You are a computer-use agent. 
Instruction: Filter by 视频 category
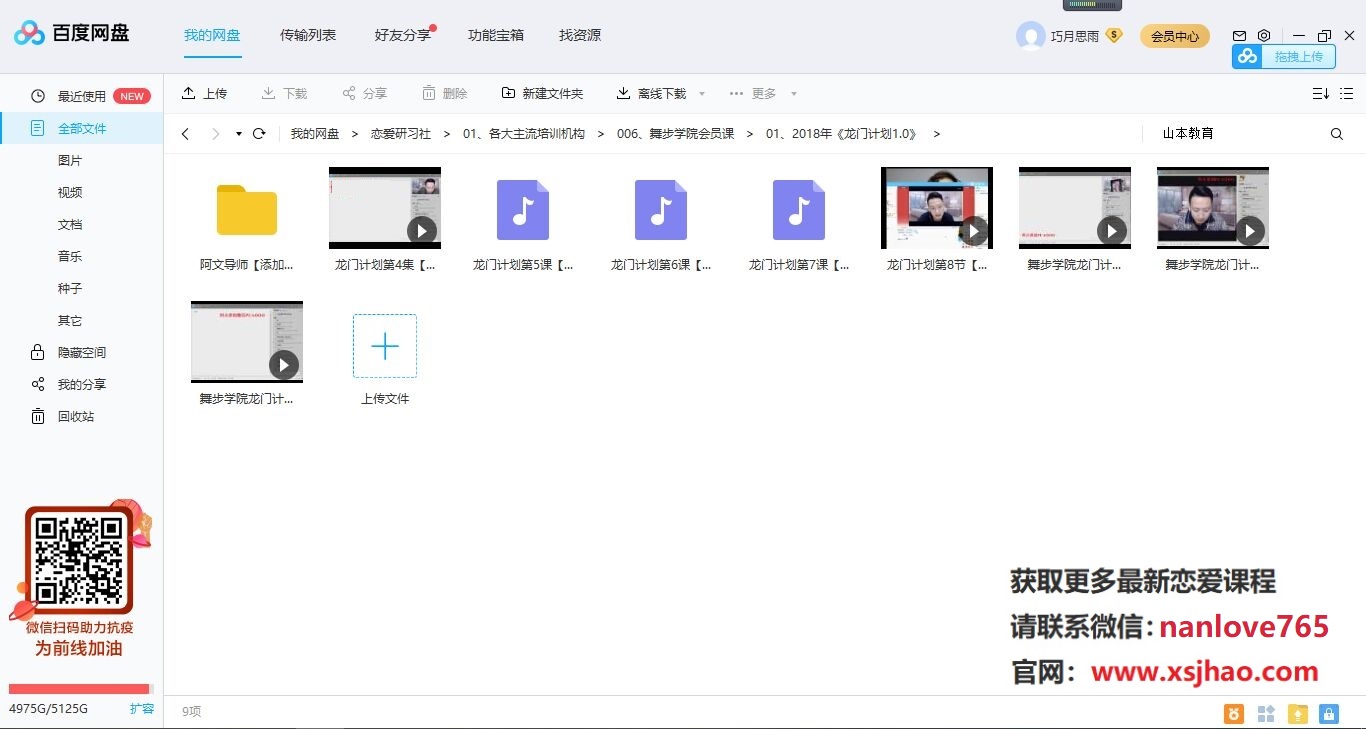(70, 192)
